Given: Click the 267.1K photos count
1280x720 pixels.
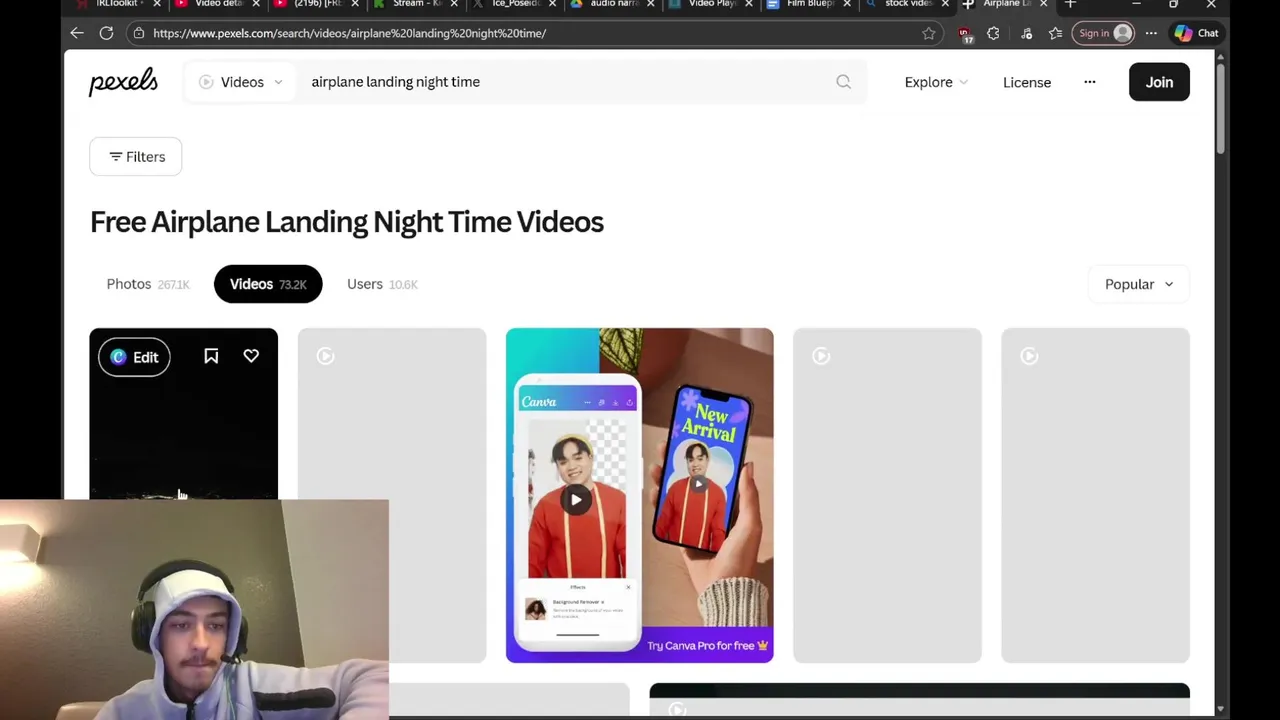Looking at the screenshot, I should pos(173,285).
